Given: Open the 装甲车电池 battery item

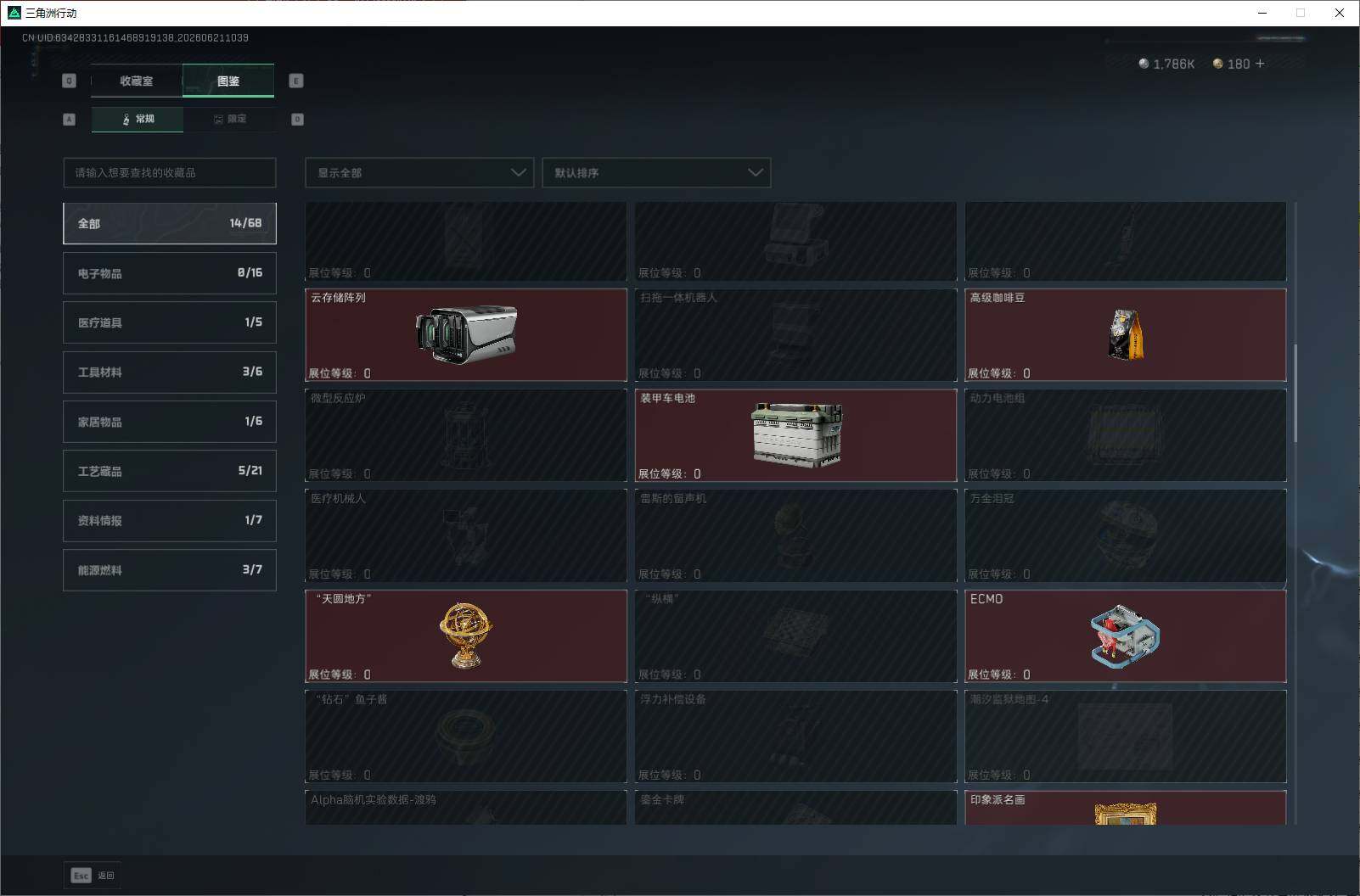Looking at the screenshot, I should pos(795,435).
